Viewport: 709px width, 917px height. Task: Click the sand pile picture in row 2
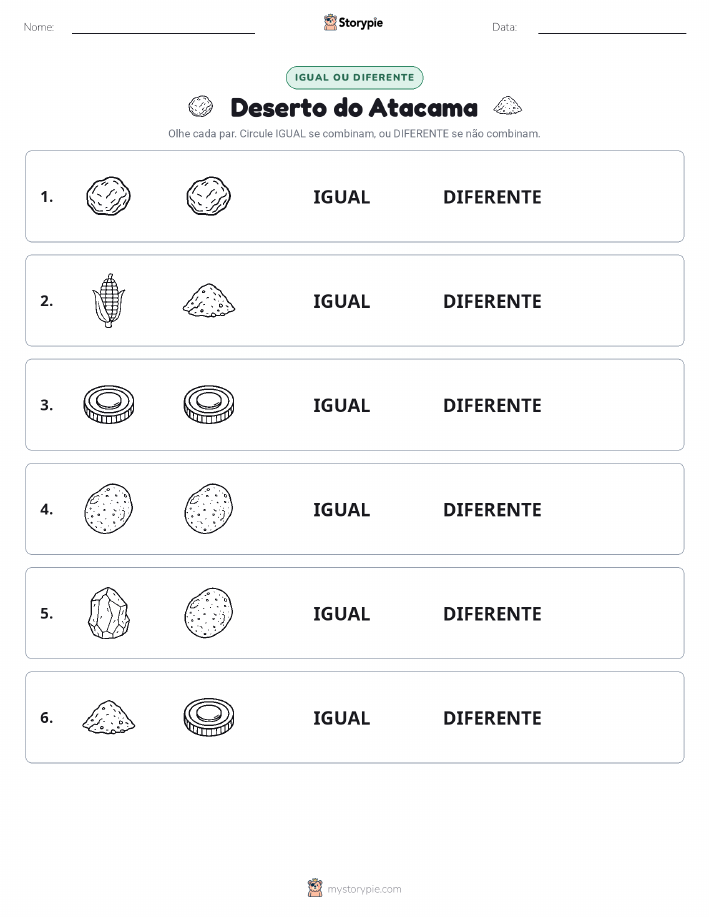coord(209,301)
